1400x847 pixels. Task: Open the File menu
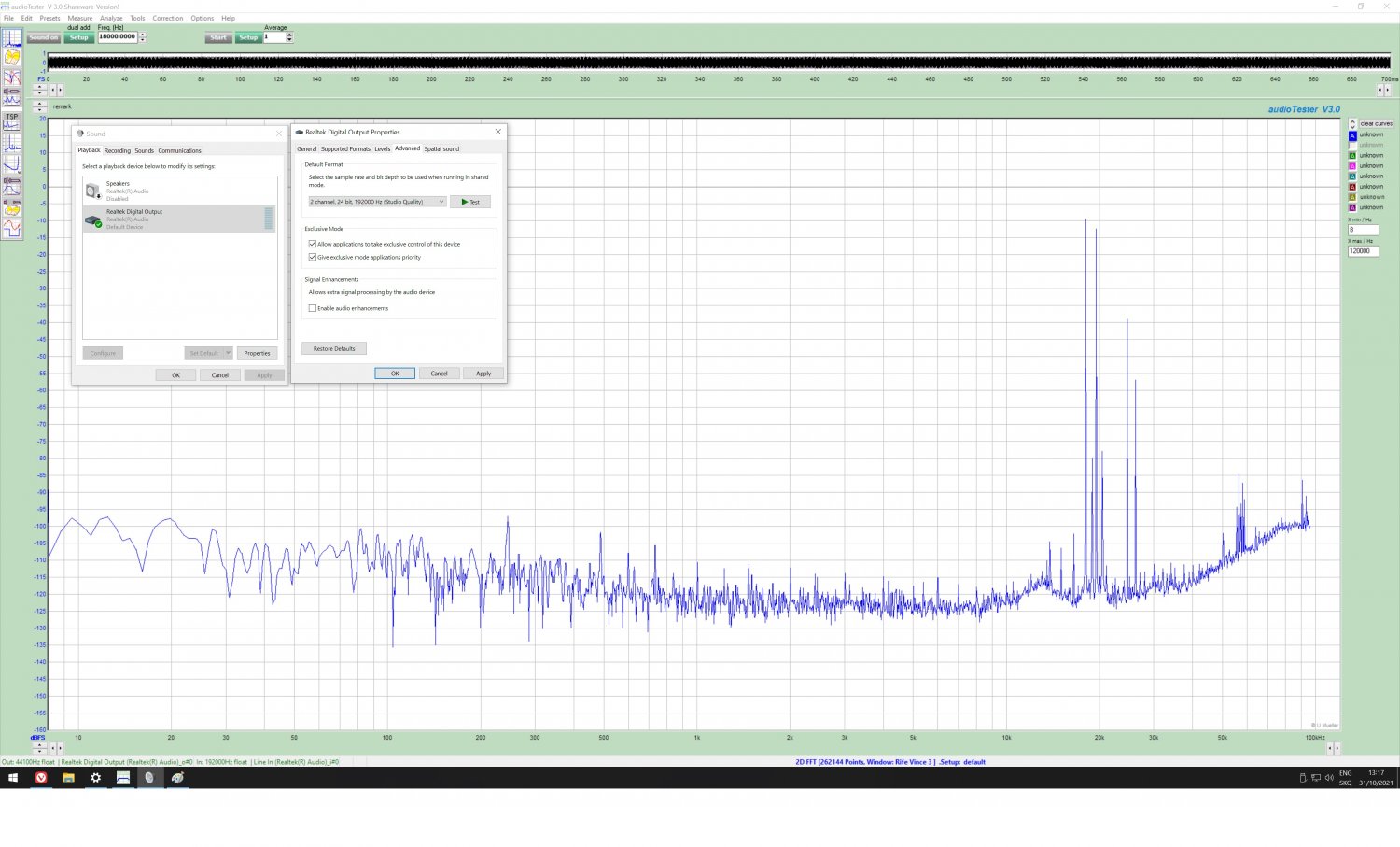pos(8,18)
